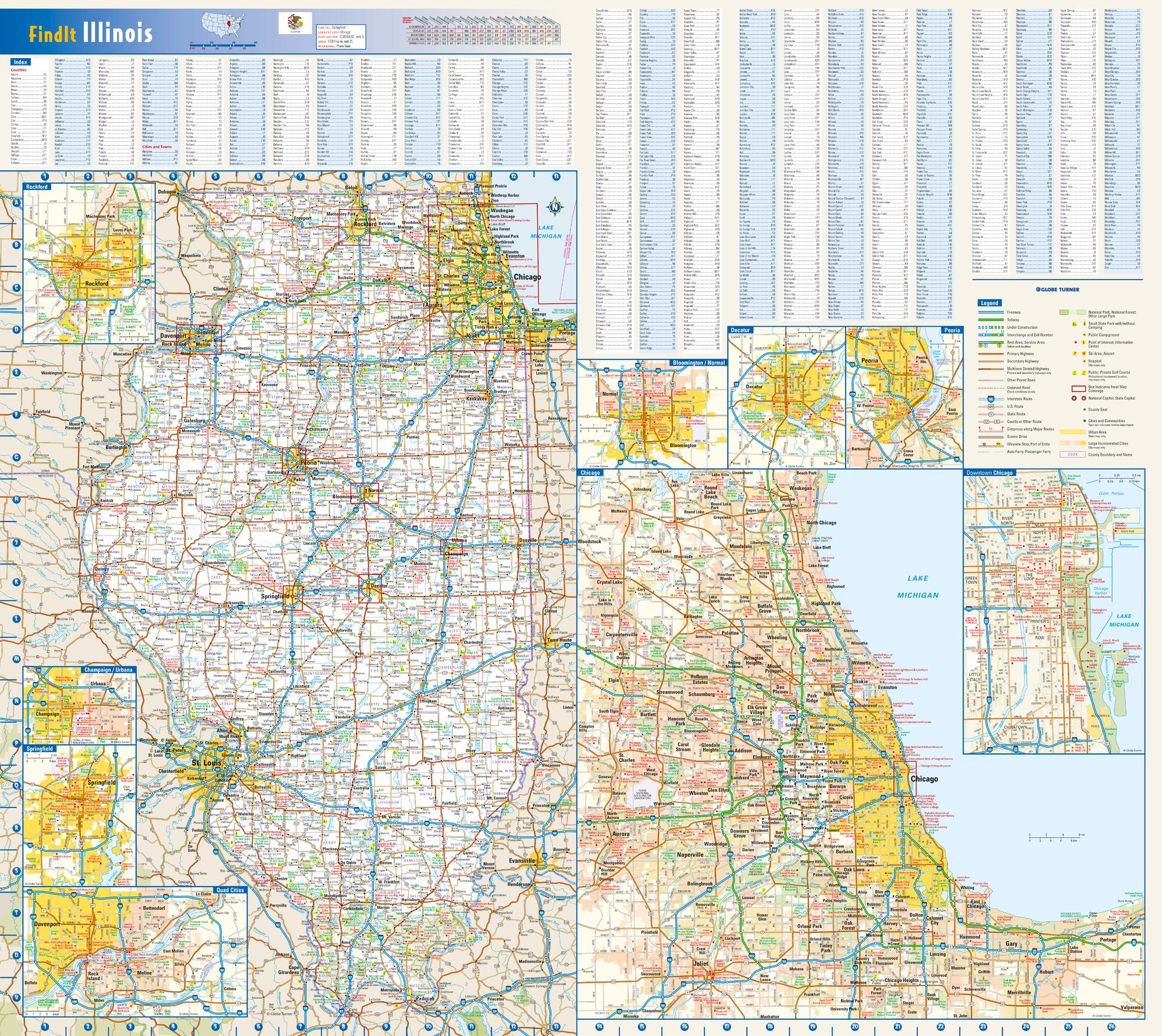This screenshot has height=1036, width=1162.
Task: Click the Airport symbol in the legend
Action: tap(1083, 353)
